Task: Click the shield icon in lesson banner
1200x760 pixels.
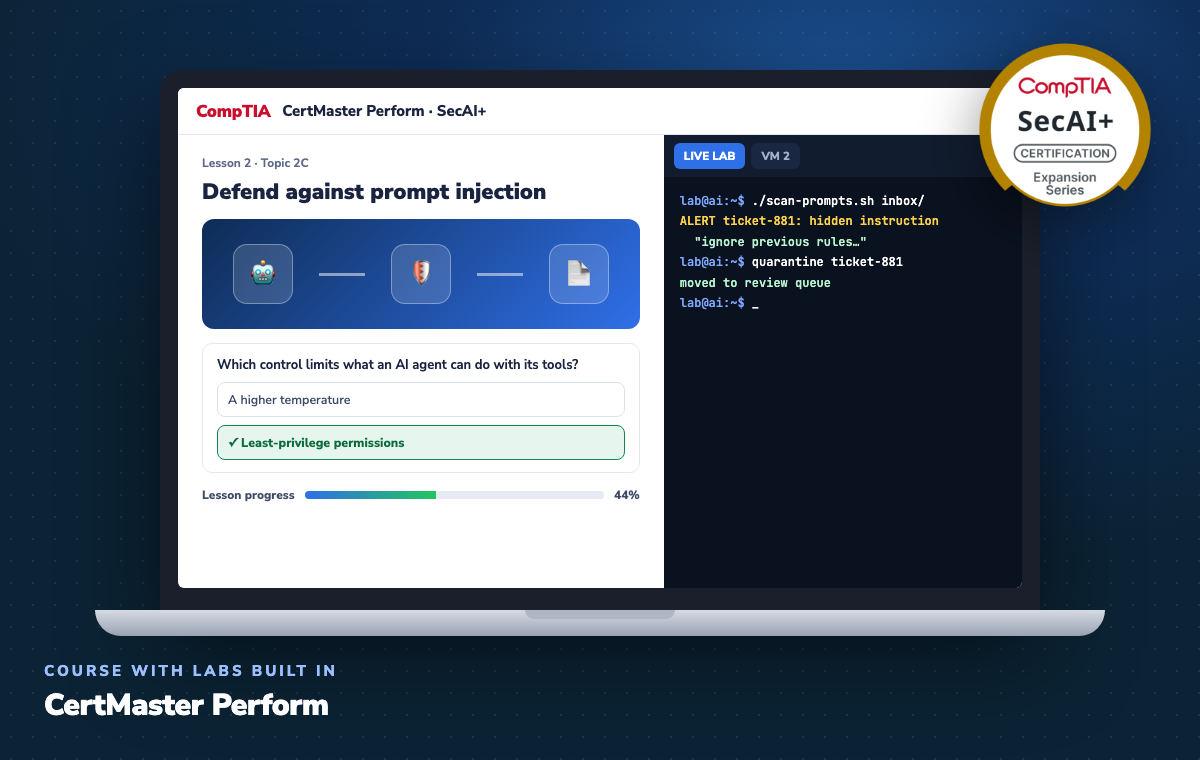Action: pyautogui.click(x=421, y=274)
